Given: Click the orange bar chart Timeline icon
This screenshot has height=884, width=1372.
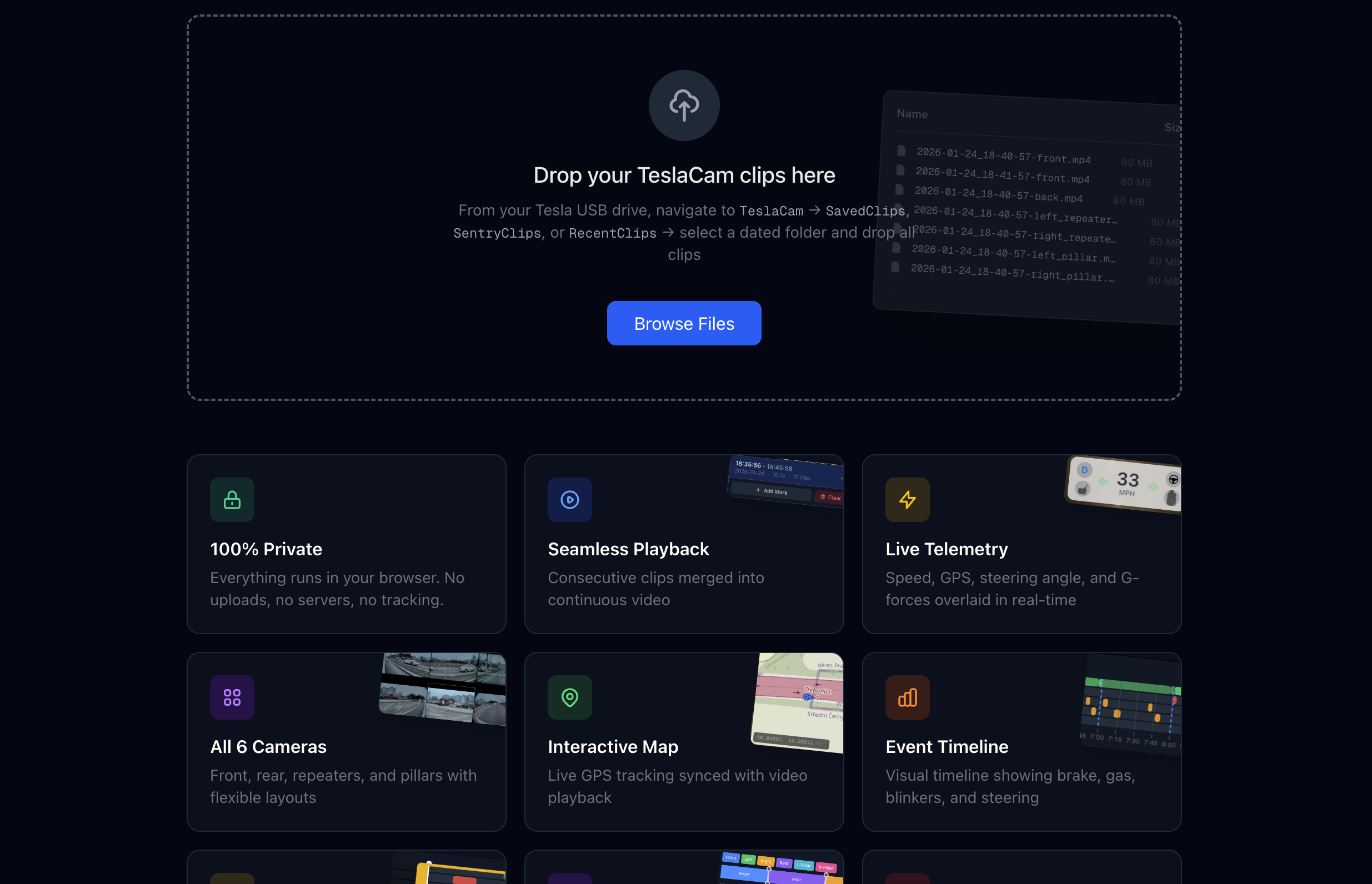Looking at the screenshot, I should point(907,697).
